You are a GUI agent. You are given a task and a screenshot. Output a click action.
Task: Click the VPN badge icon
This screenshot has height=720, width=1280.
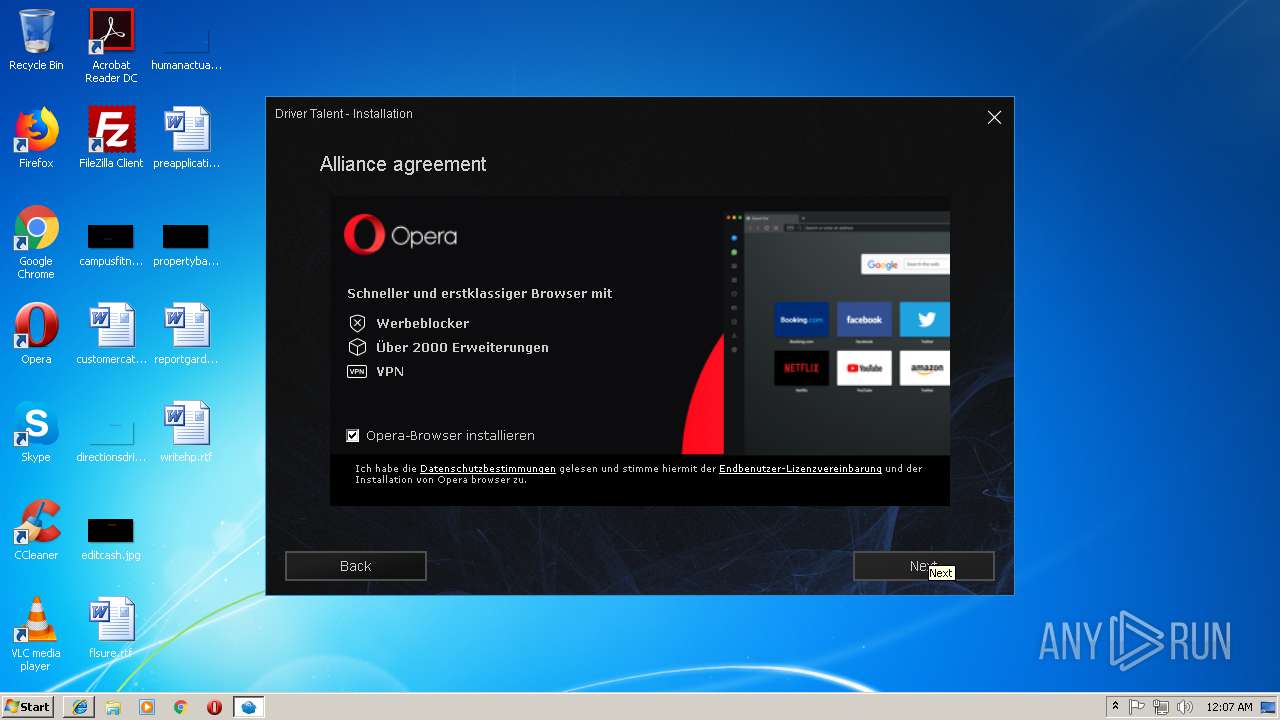(357, 371)
